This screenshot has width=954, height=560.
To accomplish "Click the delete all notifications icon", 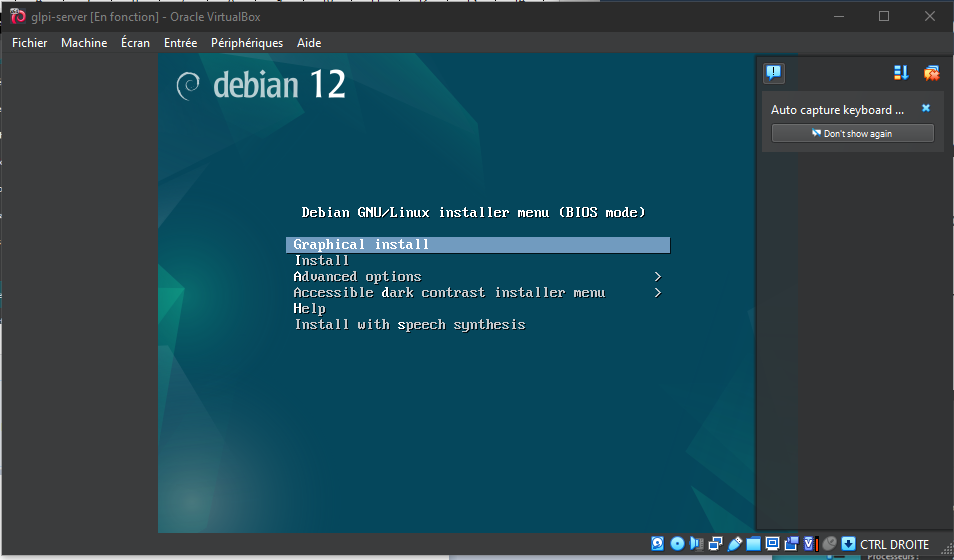I will [x=931, y=73].
